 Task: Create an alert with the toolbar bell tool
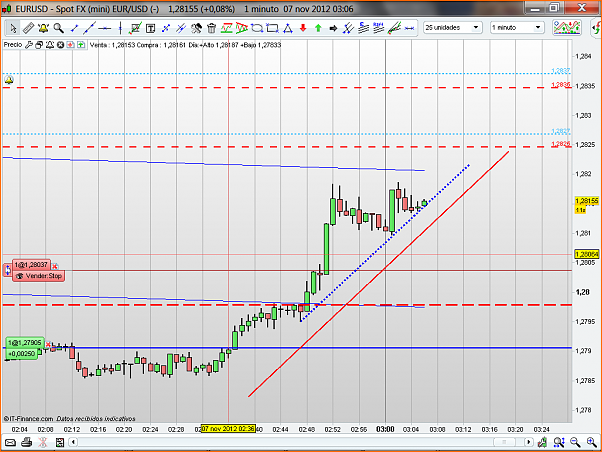(43, 28)
